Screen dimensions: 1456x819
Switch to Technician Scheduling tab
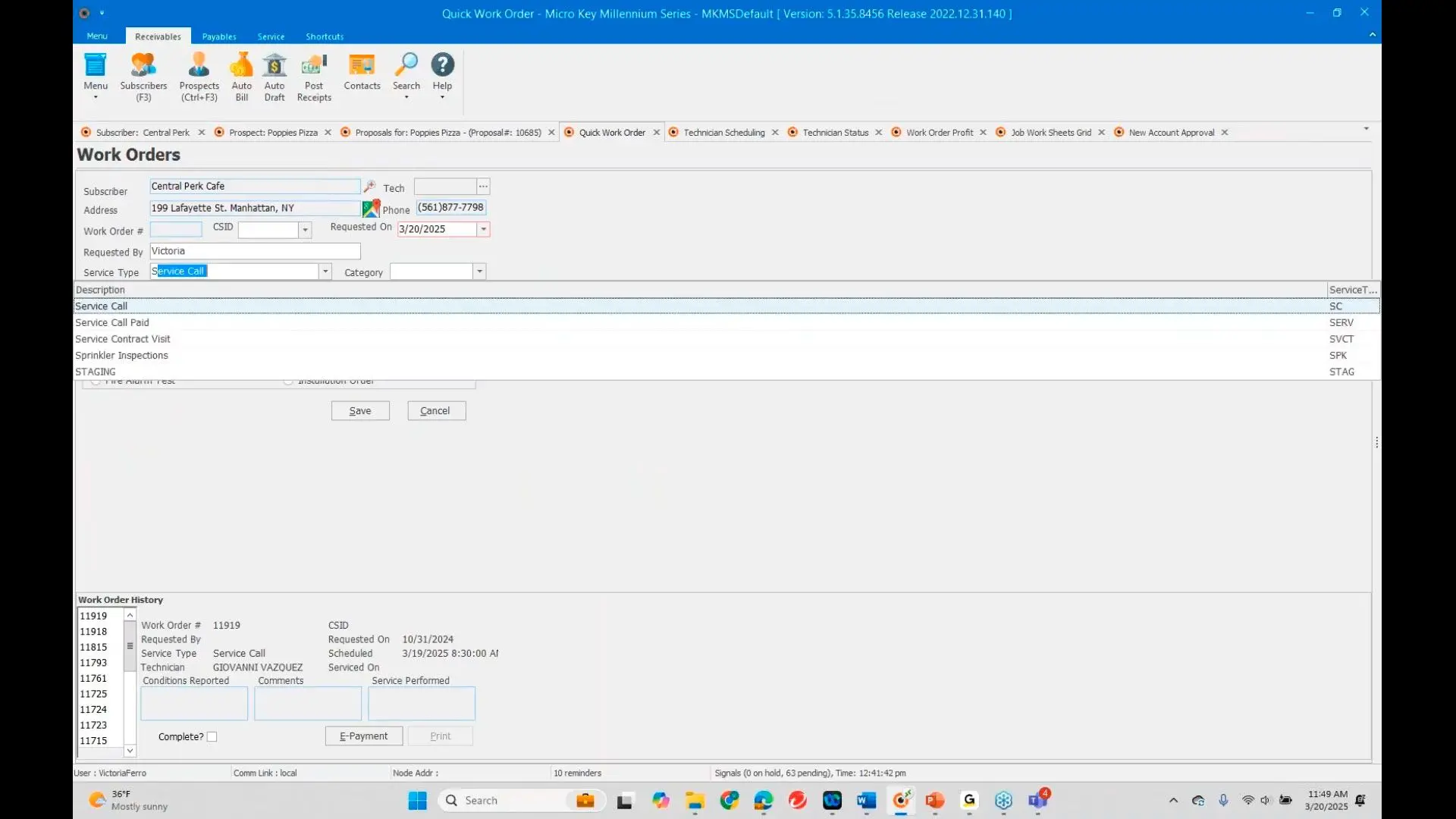[723, 132]
